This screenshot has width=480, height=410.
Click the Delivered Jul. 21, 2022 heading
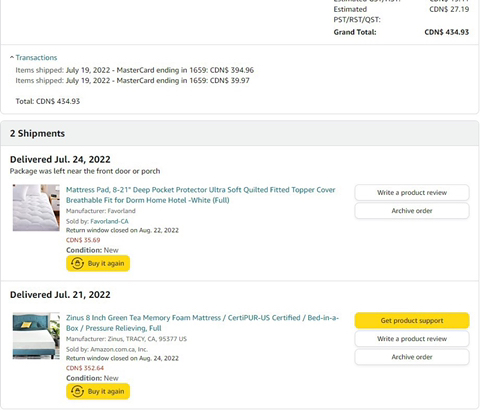tap(60, 295)
